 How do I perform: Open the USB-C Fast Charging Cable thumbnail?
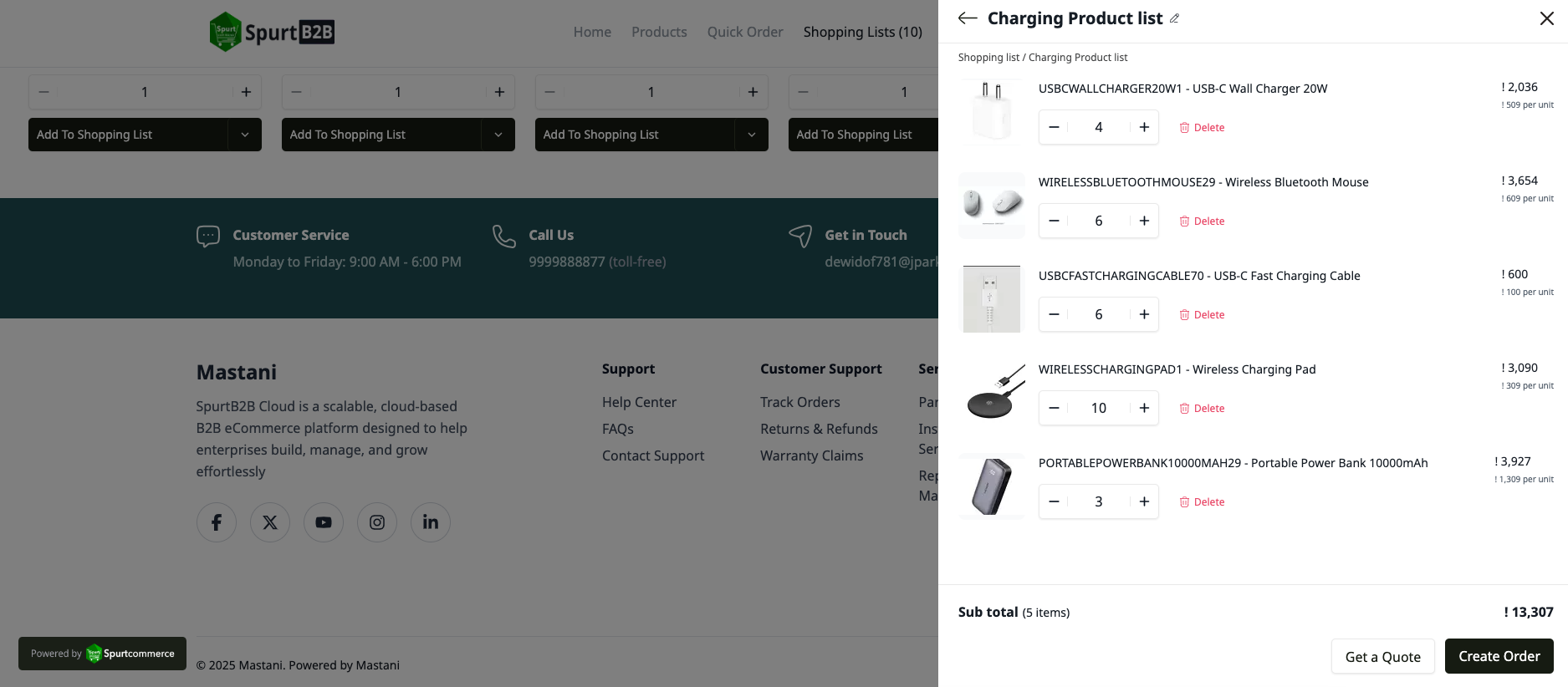coord(992,299)
